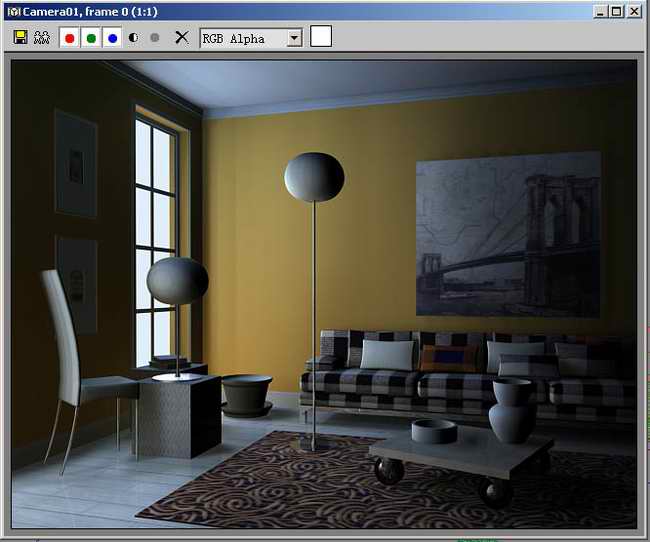The width and height of the screenshot is (650, 542).
Task: Enable the Display Alpha Channel icon
Action: coord(133,38)
